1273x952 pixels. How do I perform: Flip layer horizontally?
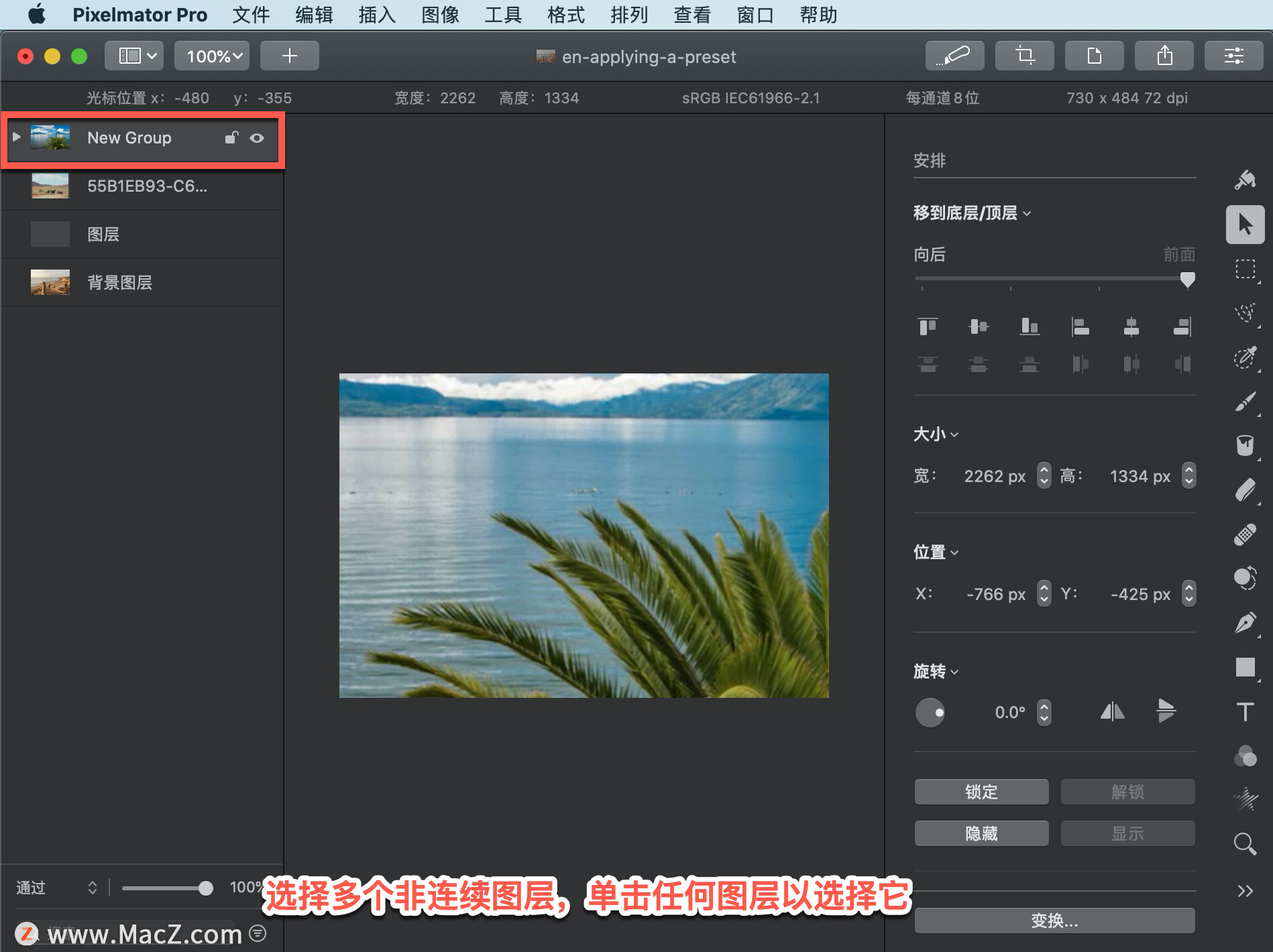point(1112,711)
